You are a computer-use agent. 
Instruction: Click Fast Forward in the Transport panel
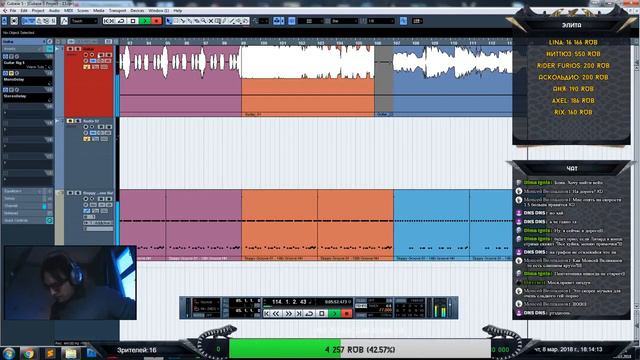(289, 313)
